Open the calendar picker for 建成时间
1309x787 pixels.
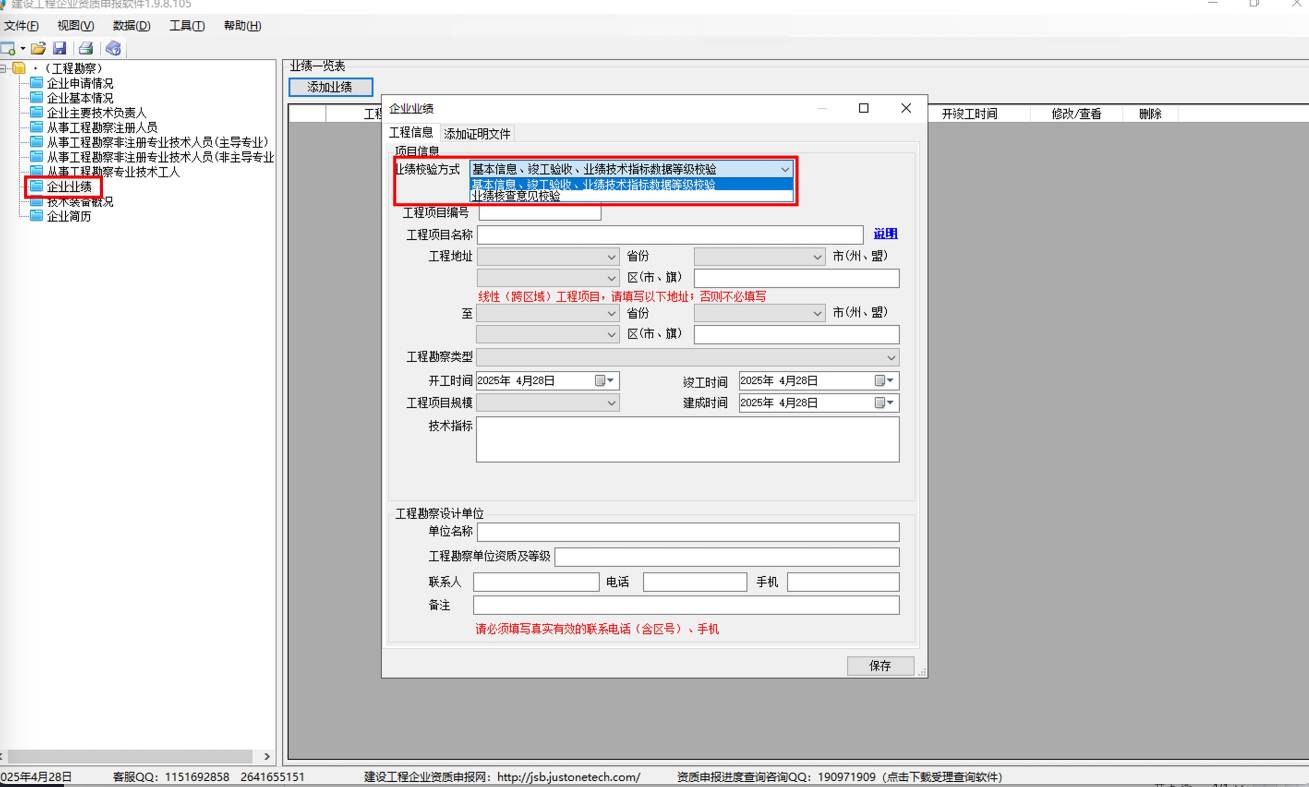(886, 403)
